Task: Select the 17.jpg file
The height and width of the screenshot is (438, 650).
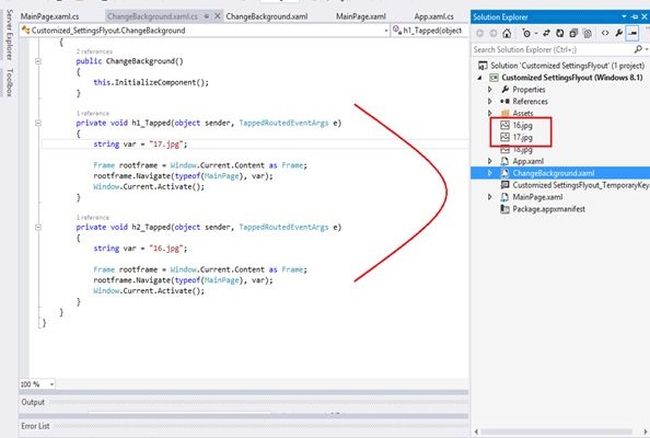Action: point(522,137)
